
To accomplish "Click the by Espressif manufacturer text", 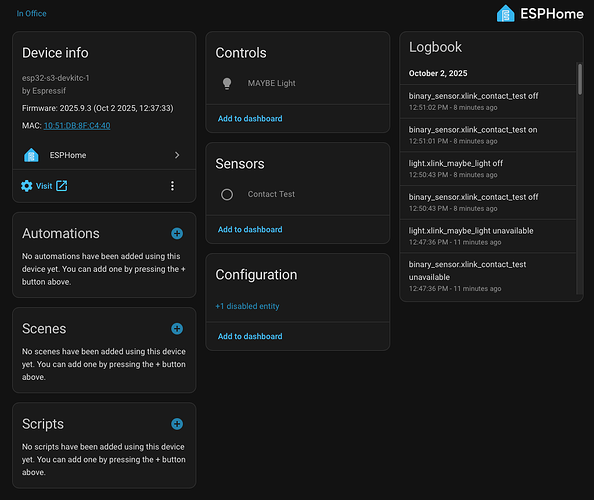I will click(44, 91).
